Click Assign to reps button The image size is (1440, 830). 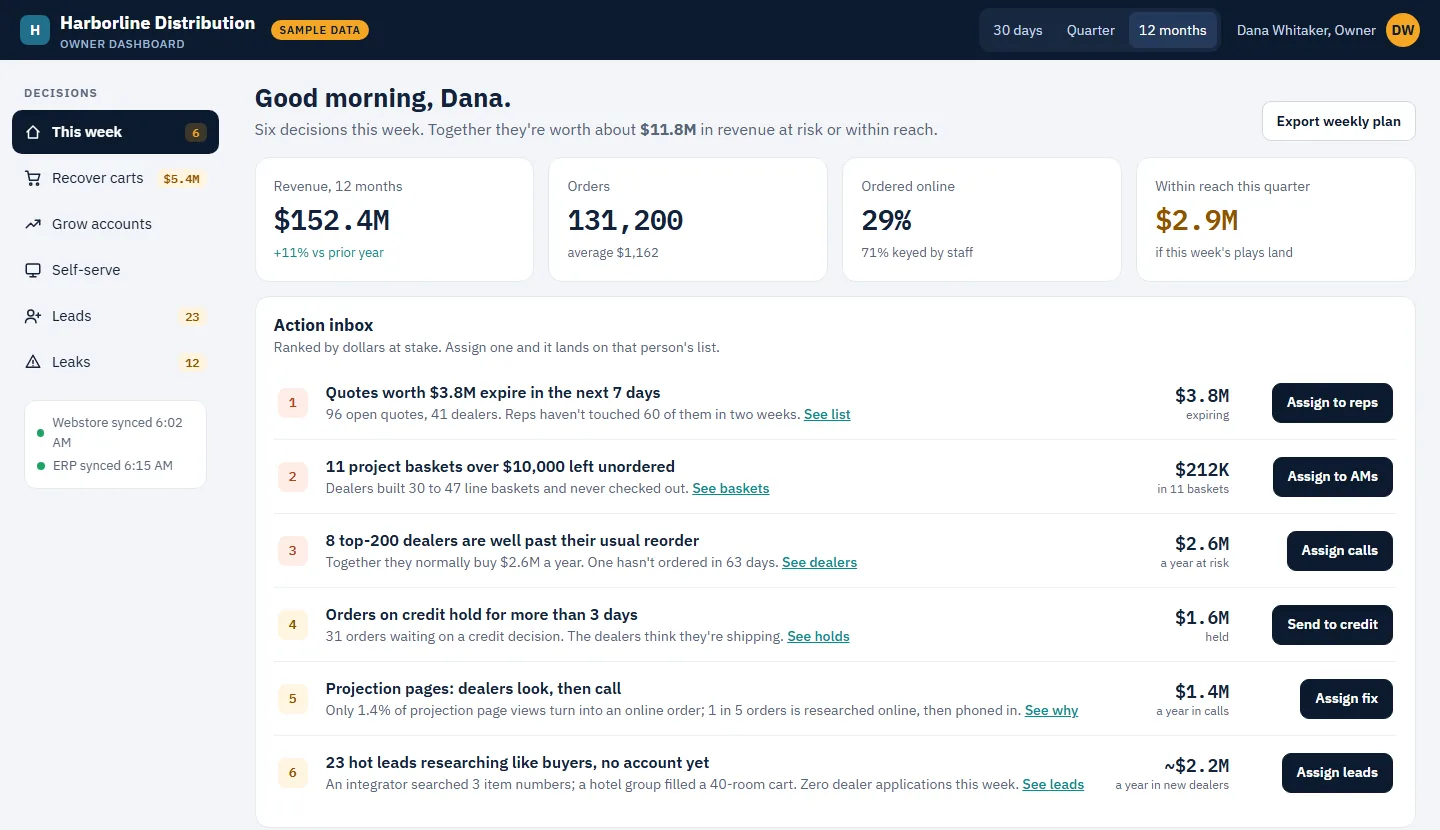pyautogui.click(x=1332, y=403)
